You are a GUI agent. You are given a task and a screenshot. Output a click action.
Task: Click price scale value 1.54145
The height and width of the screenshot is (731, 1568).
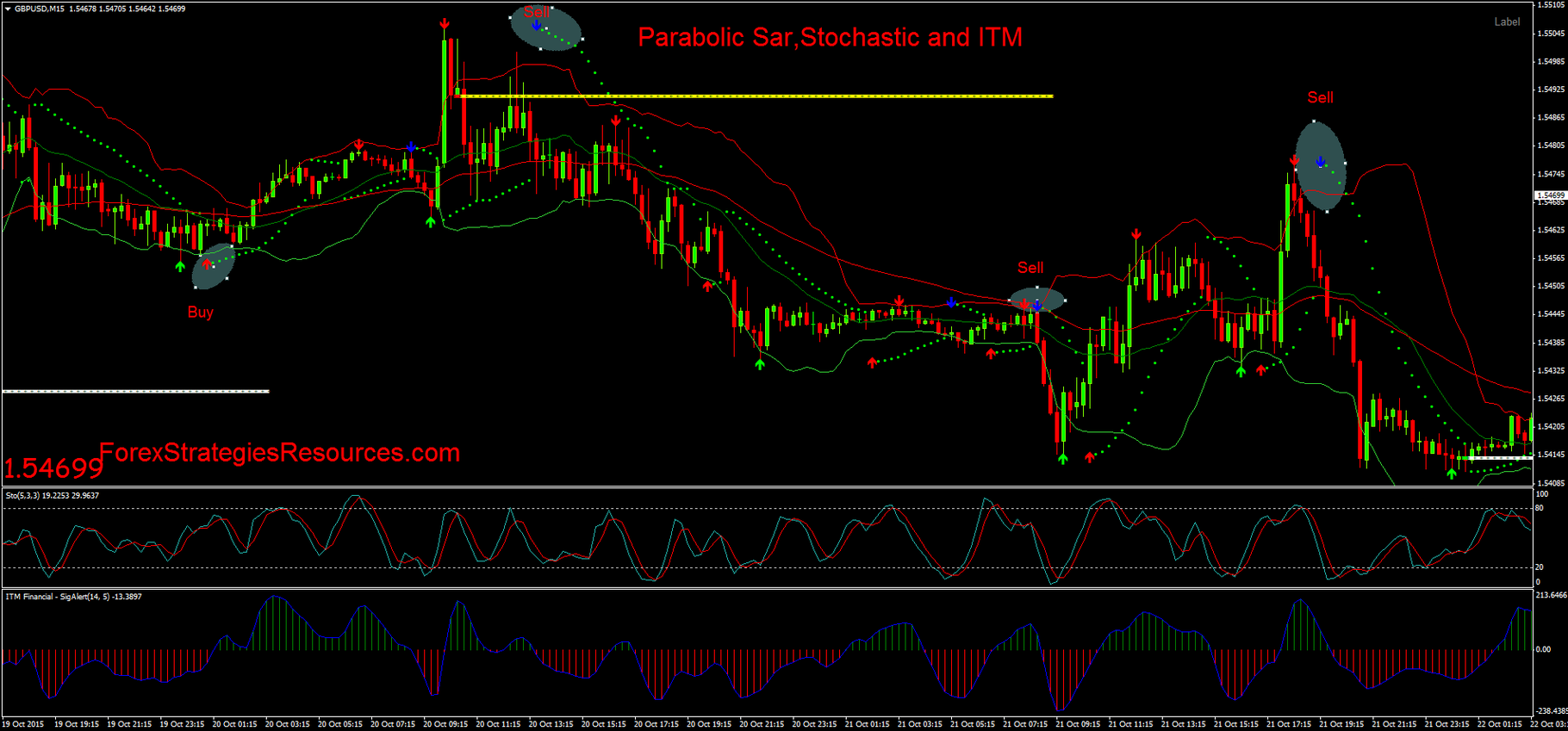pos(1551,455)
